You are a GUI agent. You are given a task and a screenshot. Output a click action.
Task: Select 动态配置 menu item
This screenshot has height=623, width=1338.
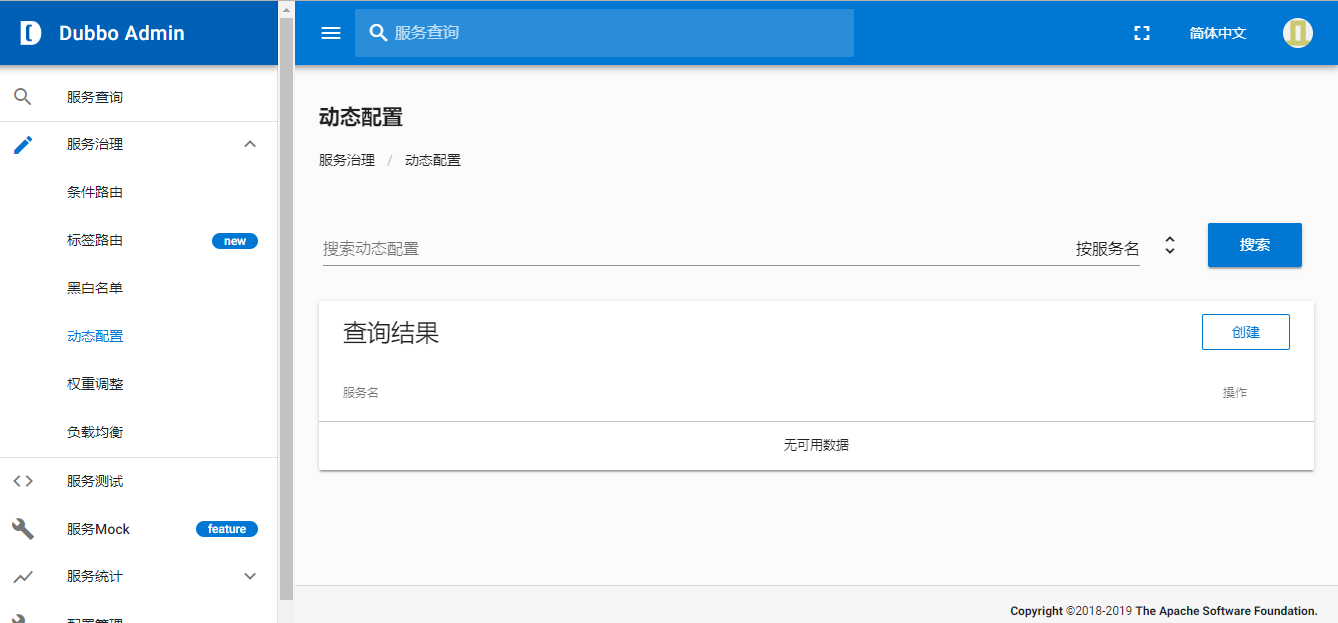point(95,336)
